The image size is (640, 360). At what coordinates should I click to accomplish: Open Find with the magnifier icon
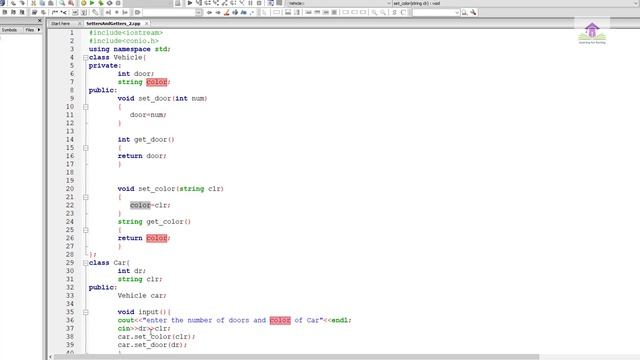tap(62, 3)
